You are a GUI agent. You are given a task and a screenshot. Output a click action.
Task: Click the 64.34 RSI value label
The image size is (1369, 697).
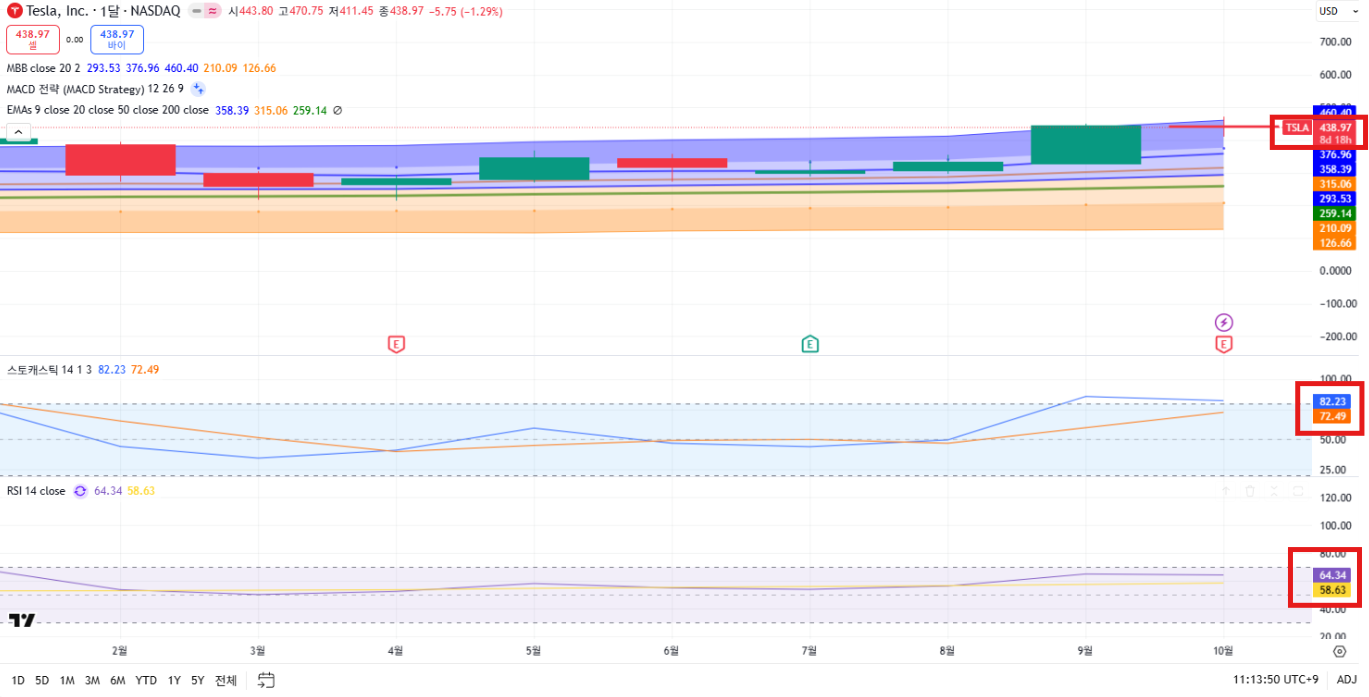(1334, 575)
